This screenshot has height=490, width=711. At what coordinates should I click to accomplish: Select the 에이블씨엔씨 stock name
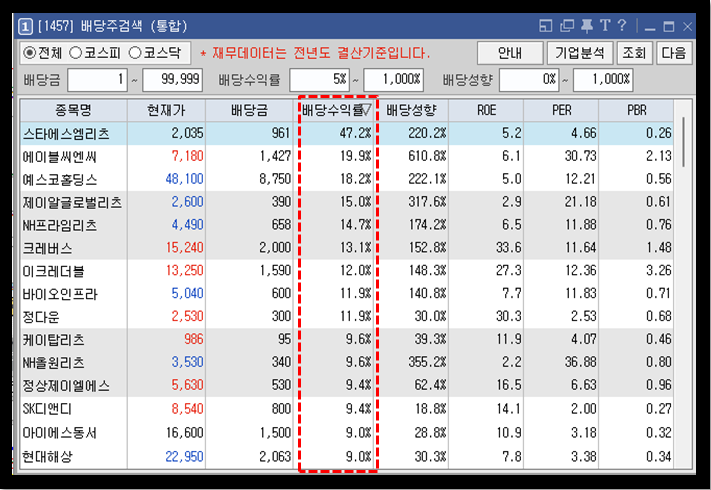60,157
